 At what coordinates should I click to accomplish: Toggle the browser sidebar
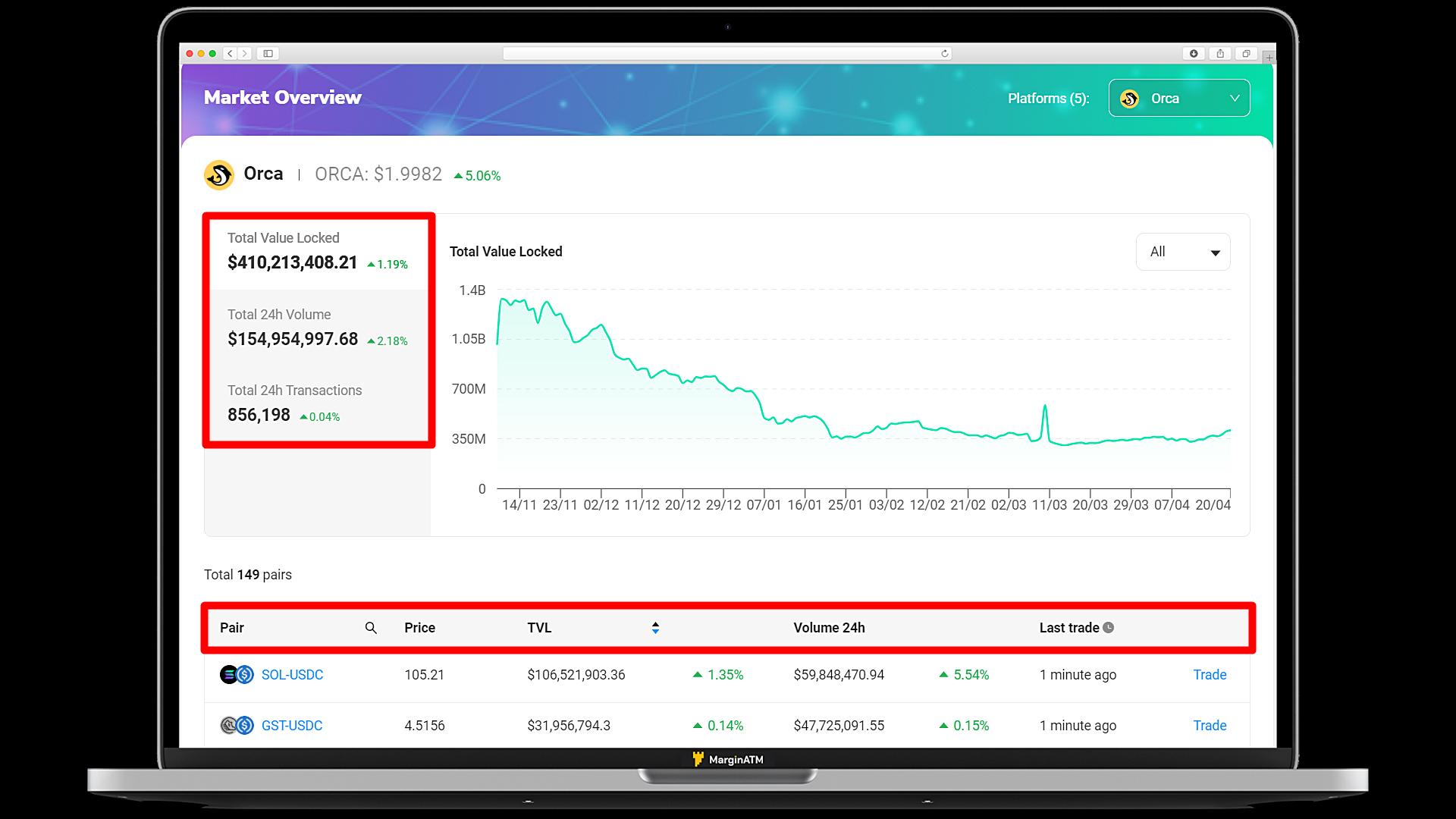[268, 54]
